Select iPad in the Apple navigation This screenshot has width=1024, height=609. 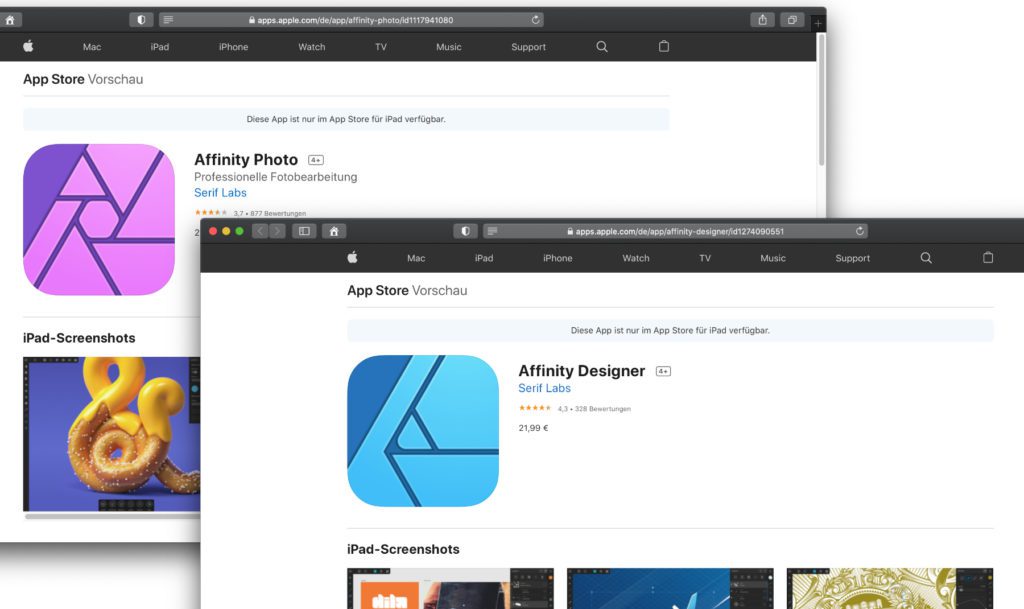483,257
